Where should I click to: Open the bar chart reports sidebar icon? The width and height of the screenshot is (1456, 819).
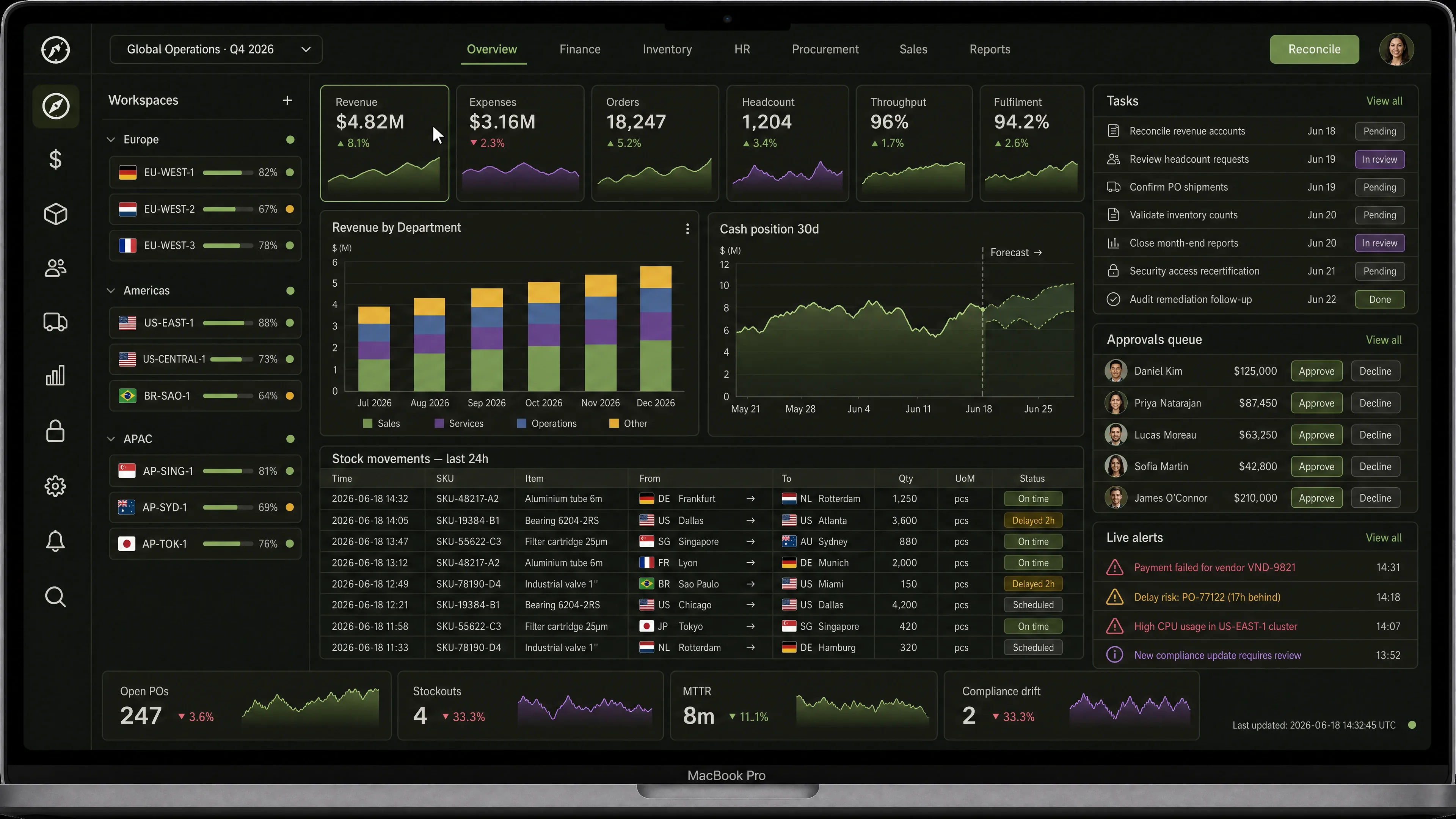click(55, 375)
